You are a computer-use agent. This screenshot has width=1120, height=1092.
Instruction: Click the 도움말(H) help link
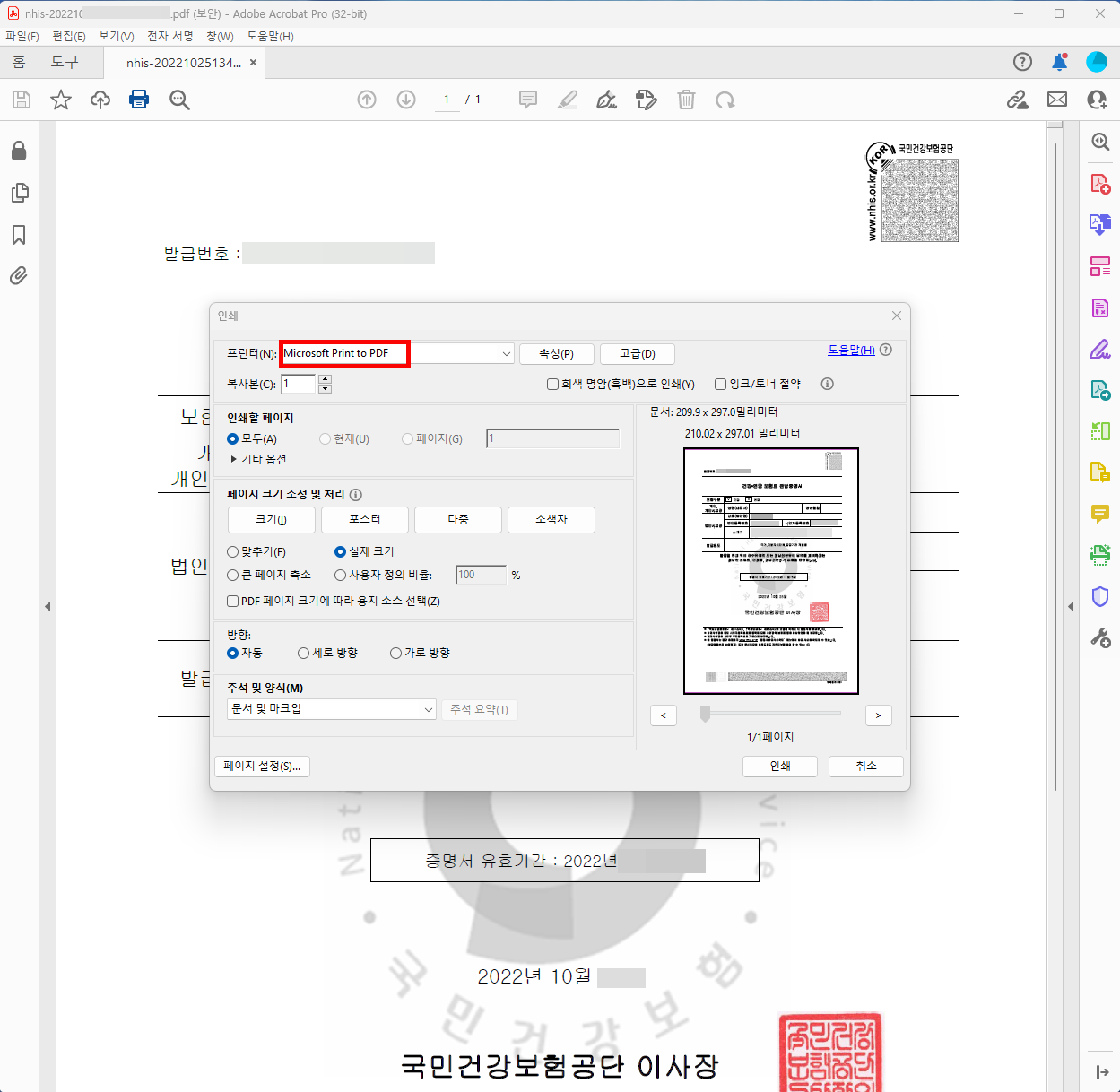pos(851,351)
